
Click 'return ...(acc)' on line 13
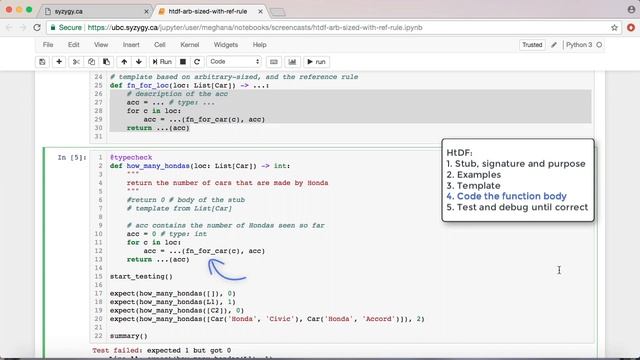pos(158,260)
